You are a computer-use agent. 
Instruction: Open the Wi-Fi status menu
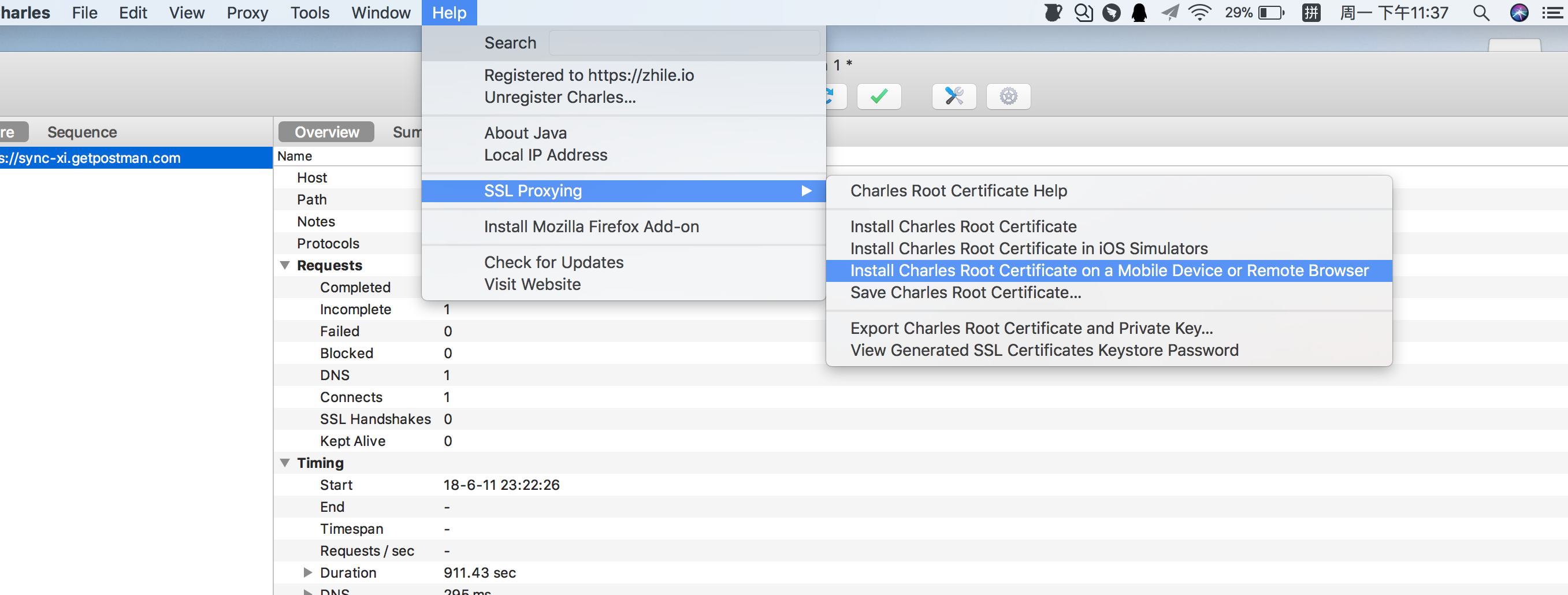point(1200,12)
